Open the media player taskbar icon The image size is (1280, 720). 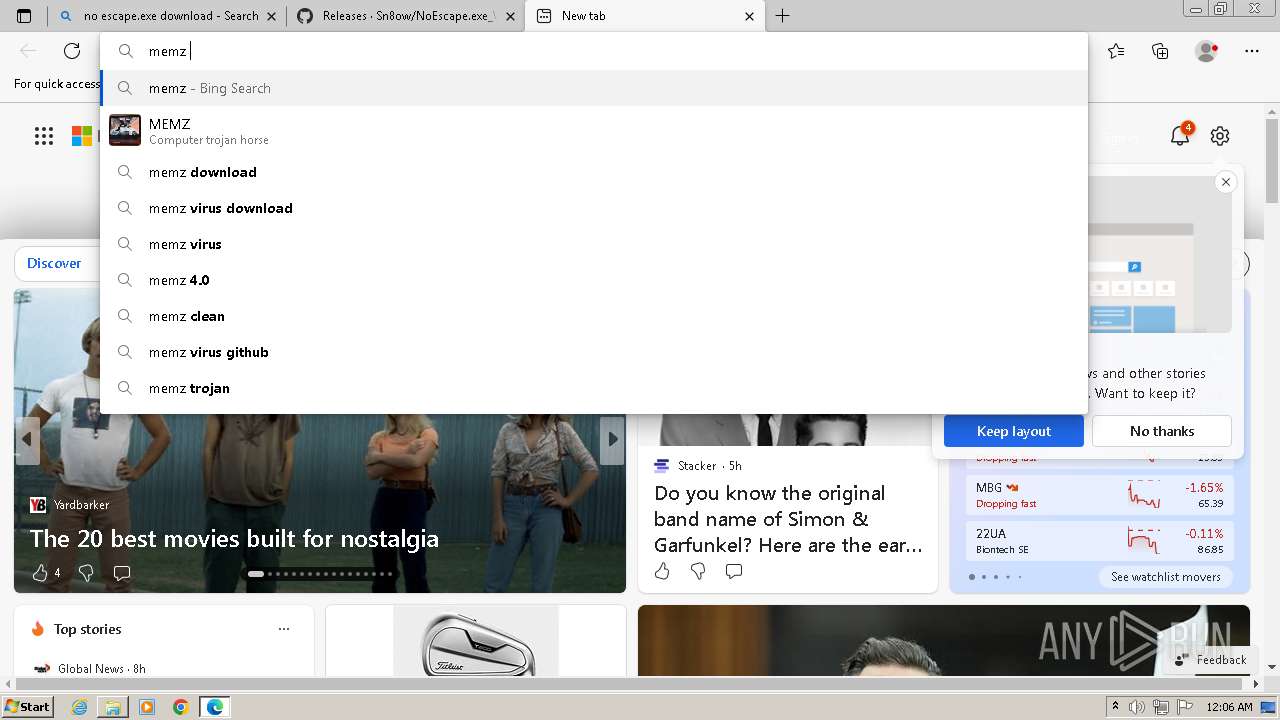click(x=147, y=707)
